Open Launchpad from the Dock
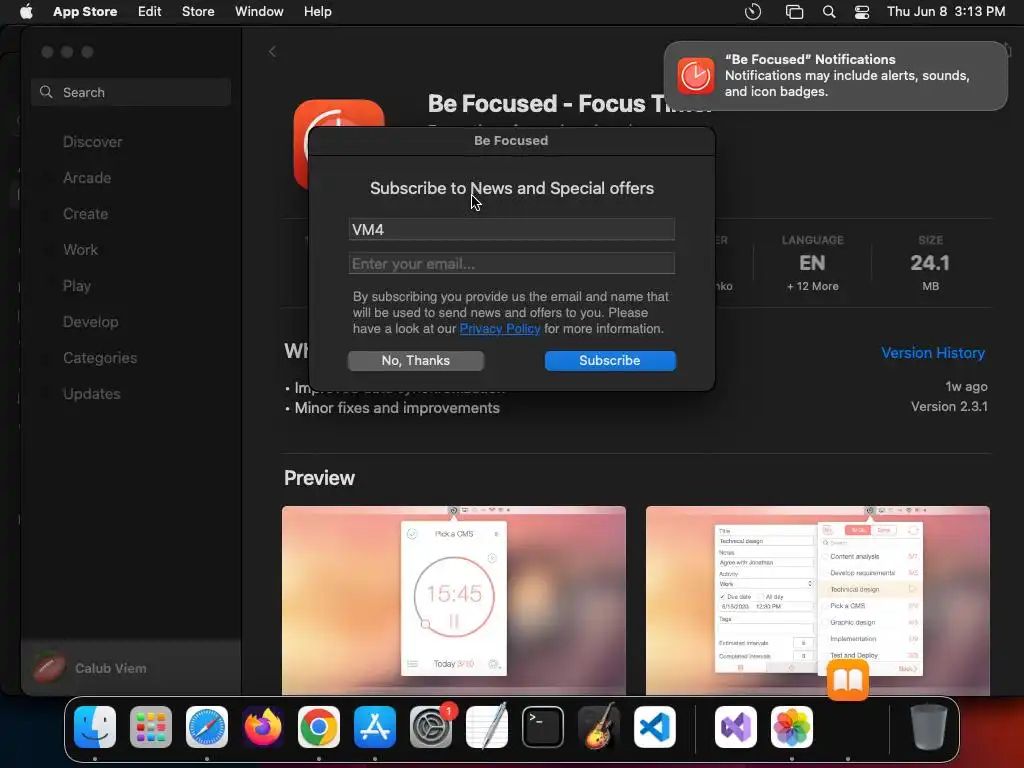This screenshot has height=768, width=1024. [151, 727]
